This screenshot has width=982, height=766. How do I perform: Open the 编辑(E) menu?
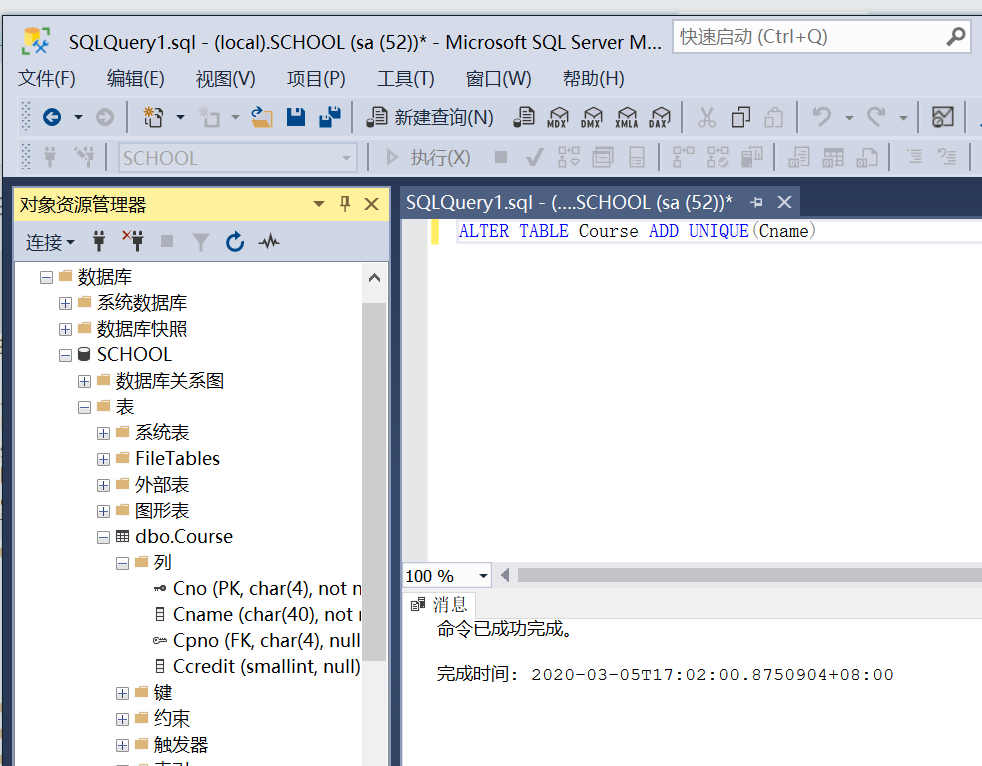[136, 78]
